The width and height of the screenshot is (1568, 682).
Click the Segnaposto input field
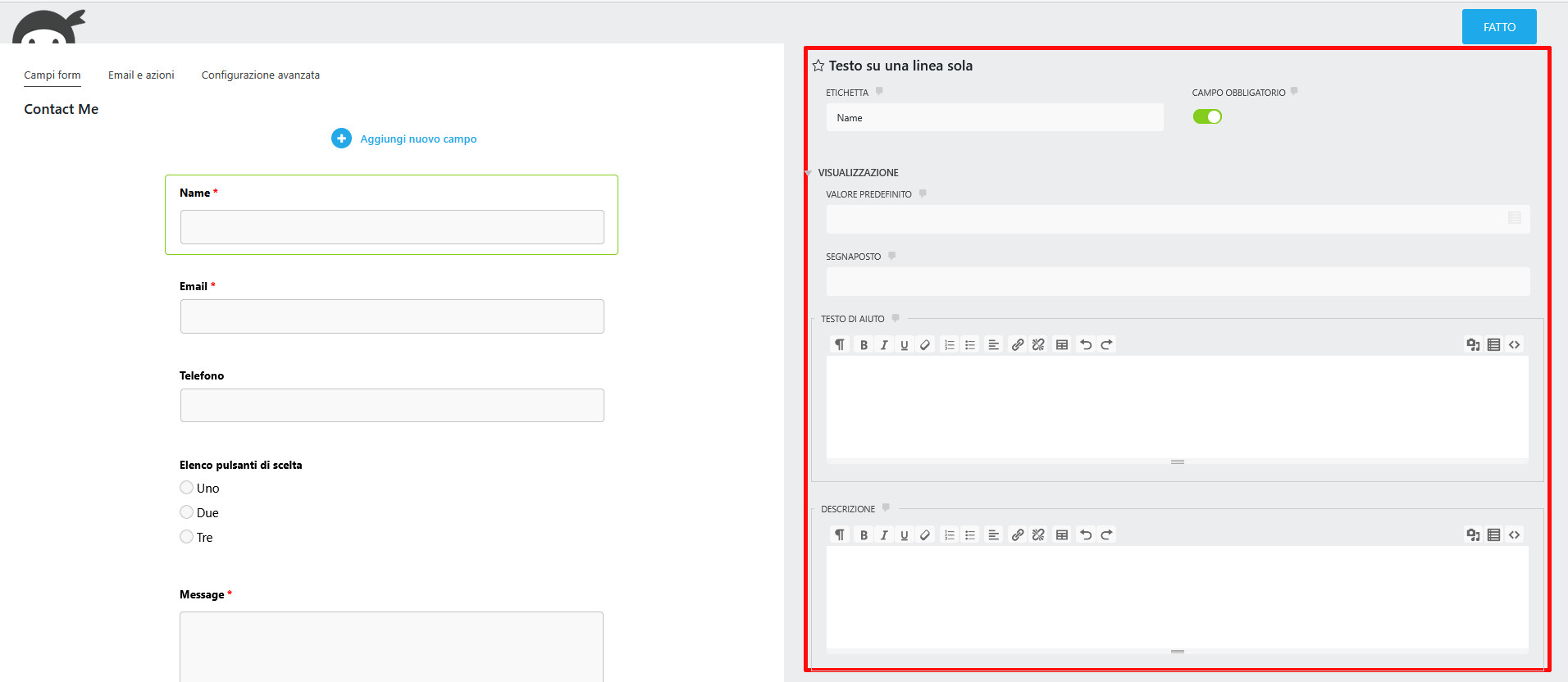point(1178,281)
